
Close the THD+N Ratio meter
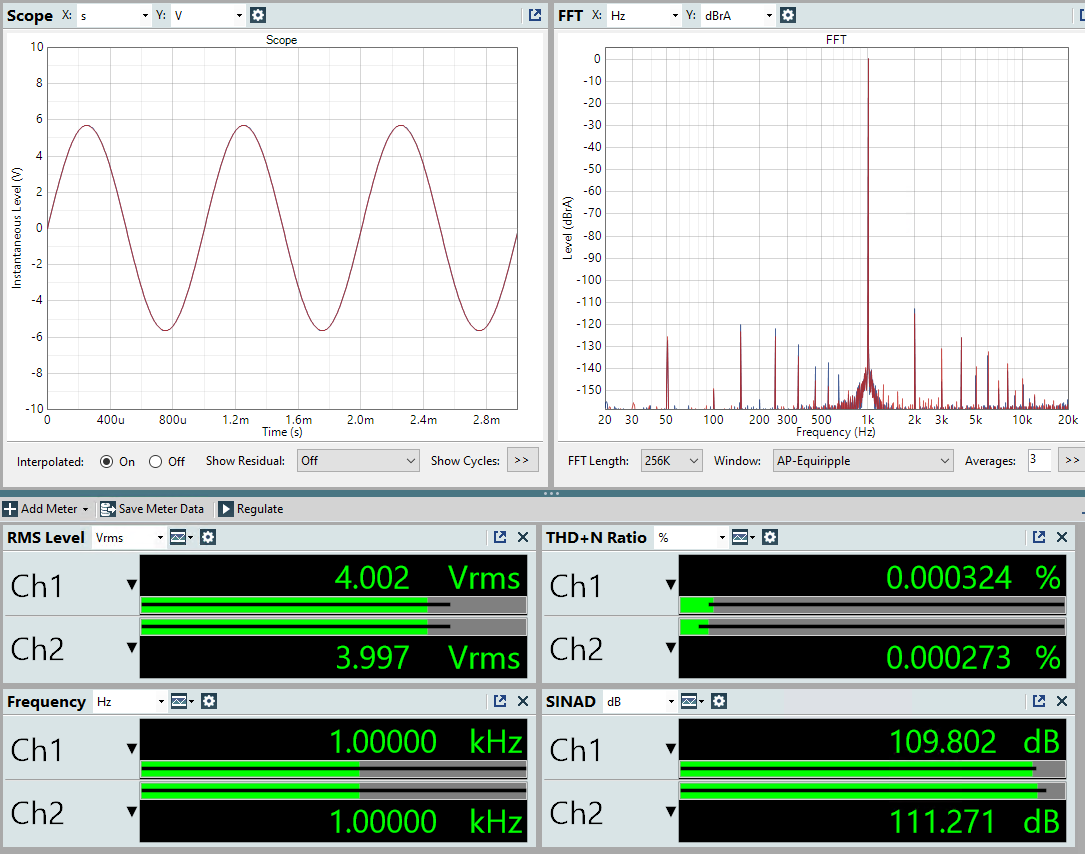1062,537
